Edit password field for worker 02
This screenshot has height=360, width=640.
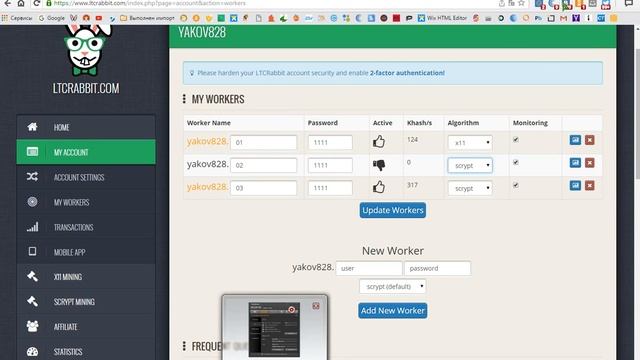point(330,165)
